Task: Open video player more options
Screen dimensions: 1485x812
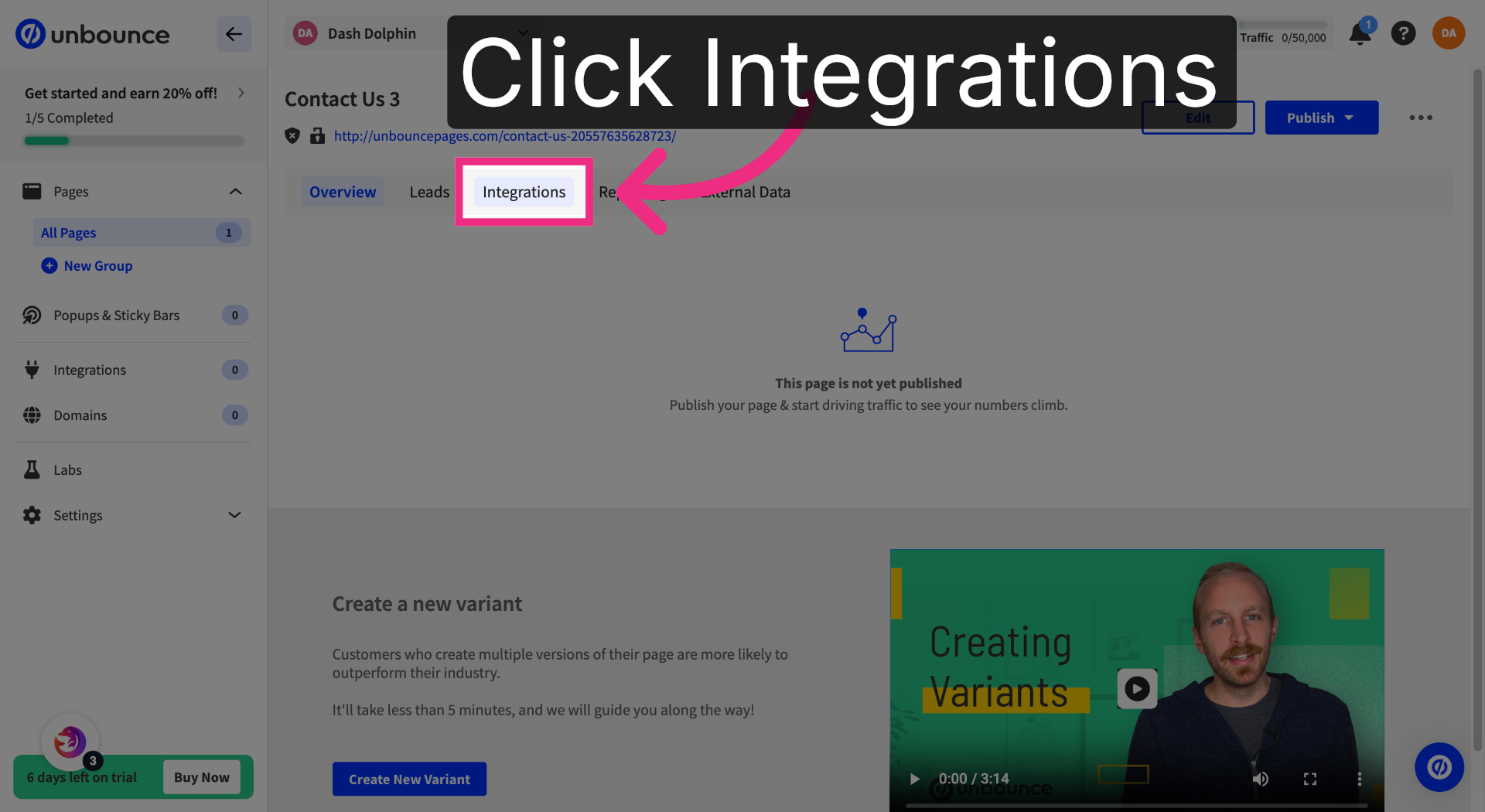Action: point(1360,779)
